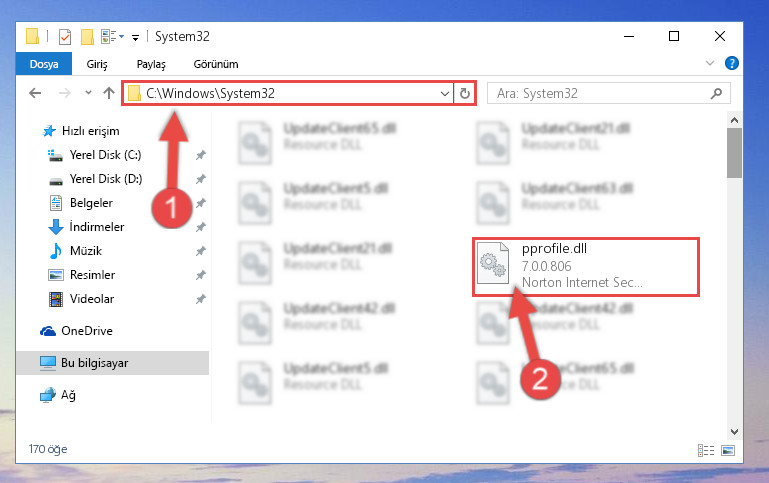Click the New folder icon in quick access toolbar
Screen dimensions: 769x483
87,37
